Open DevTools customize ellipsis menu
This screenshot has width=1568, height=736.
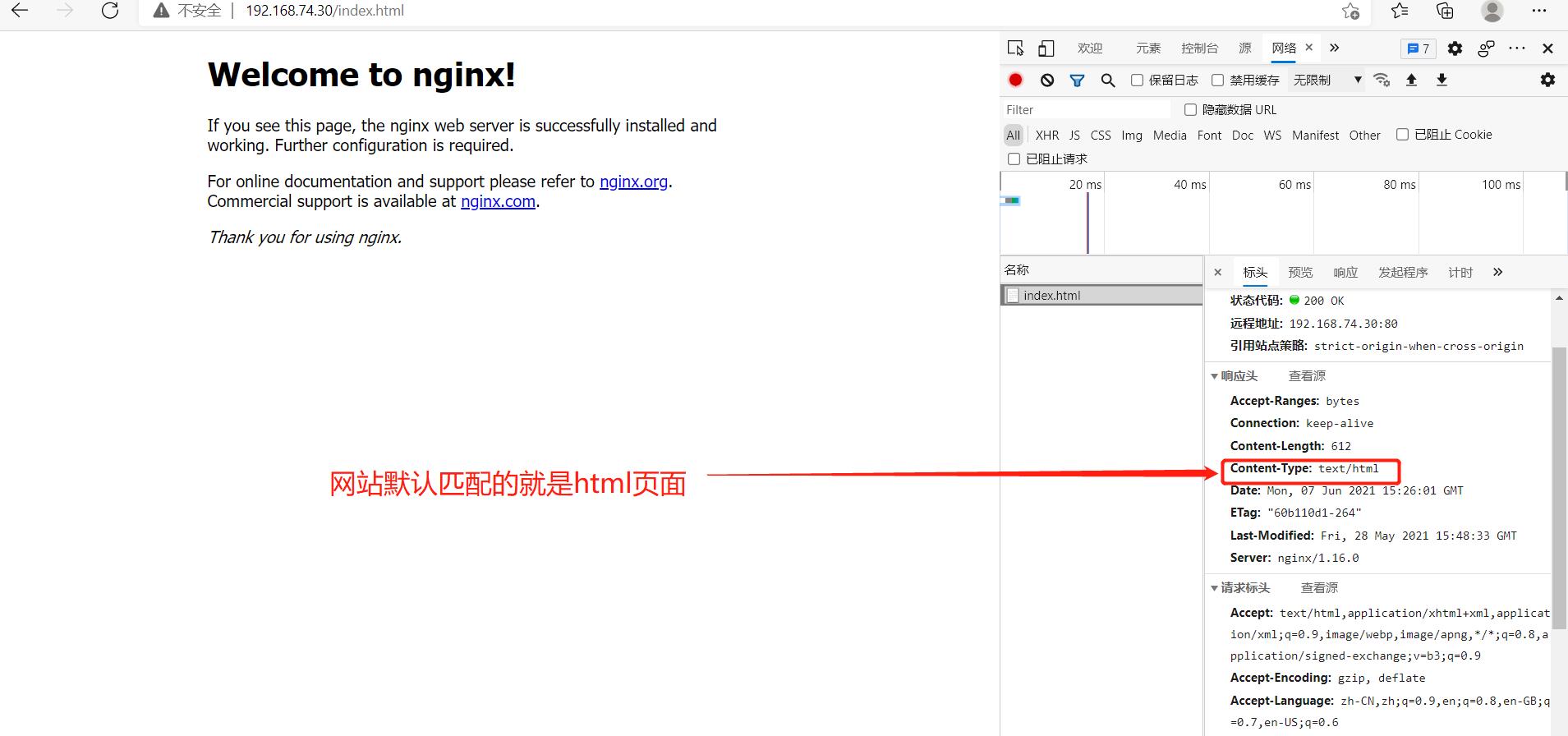(1517, 48)
